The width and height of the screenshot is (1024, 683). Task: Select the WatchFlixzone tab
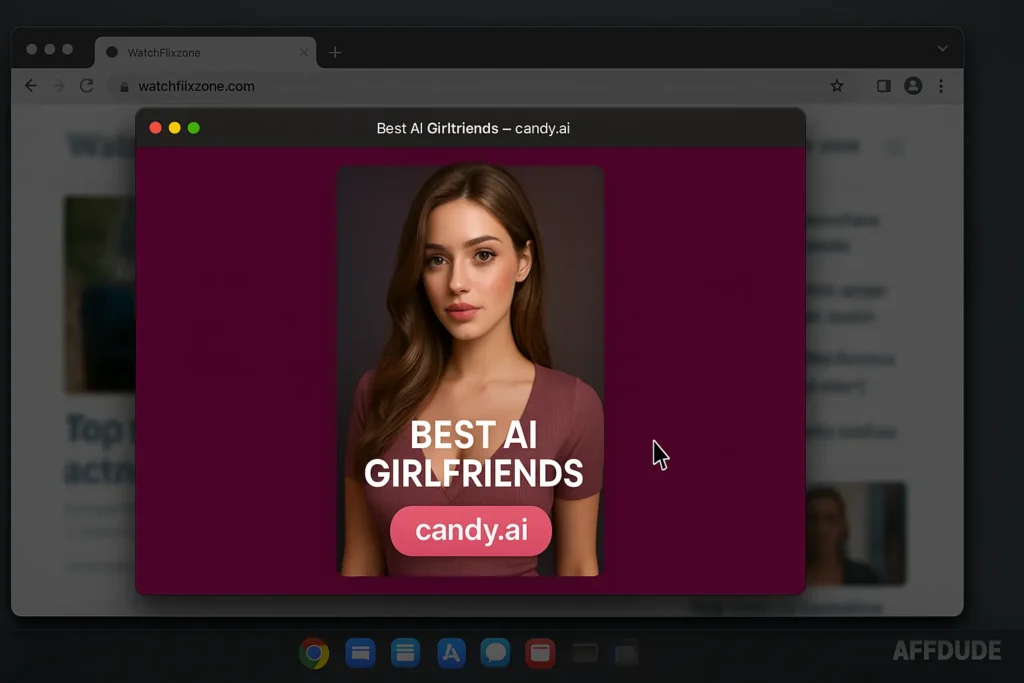205,52
